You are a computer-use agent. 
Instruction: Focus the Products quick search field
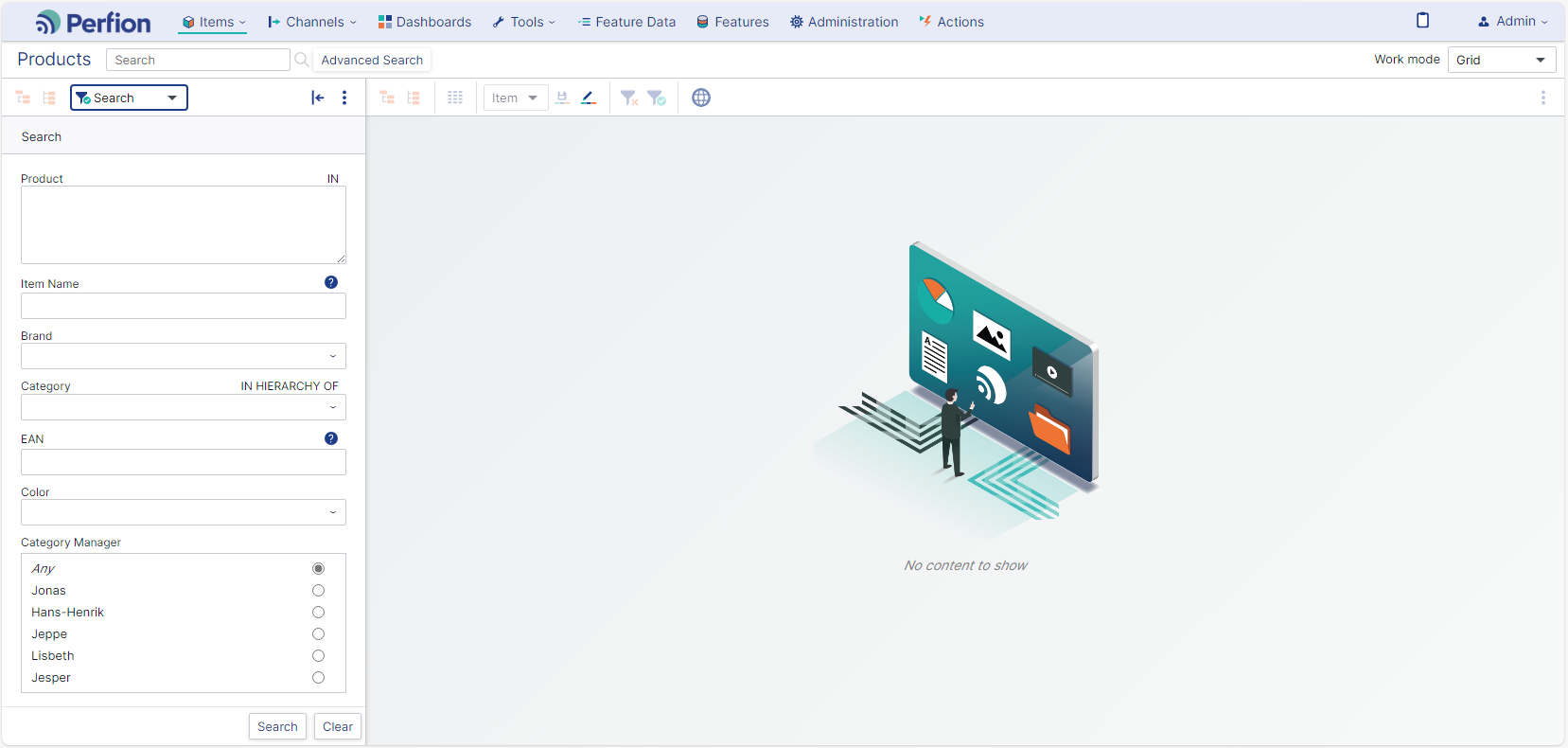[198, 60]
